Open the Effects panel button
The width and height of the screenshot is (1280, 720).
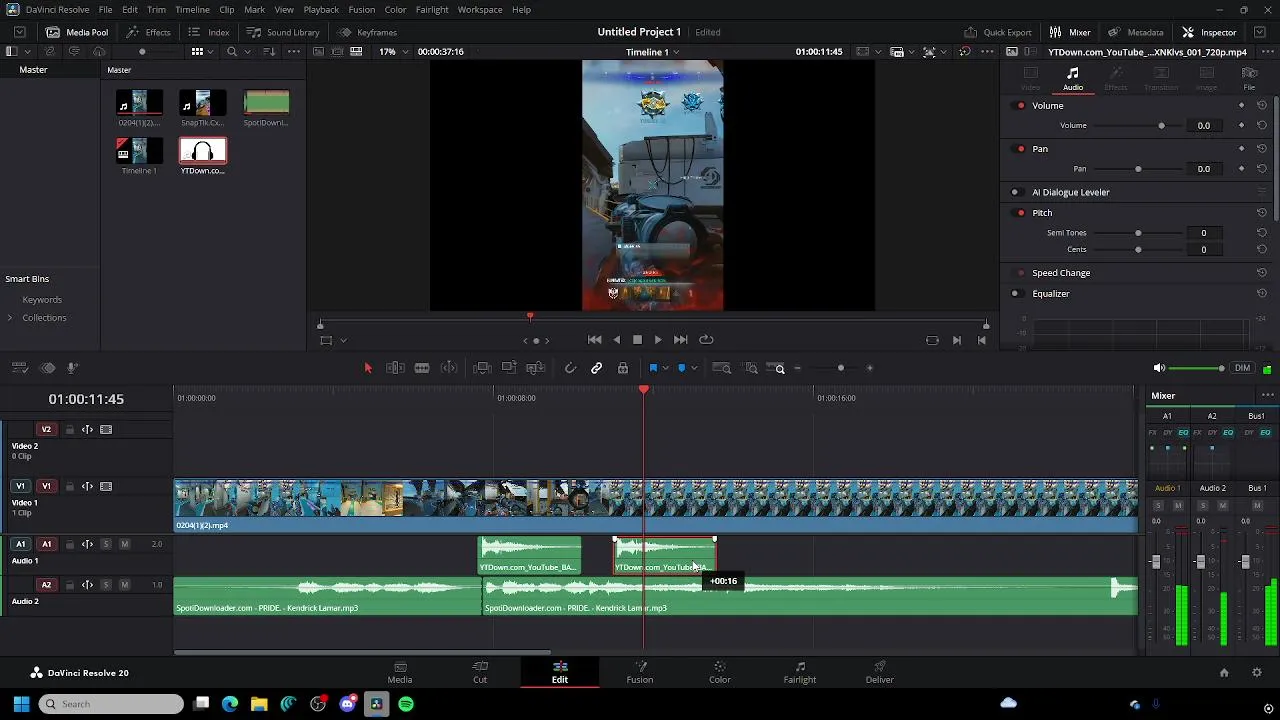point(148,32)
